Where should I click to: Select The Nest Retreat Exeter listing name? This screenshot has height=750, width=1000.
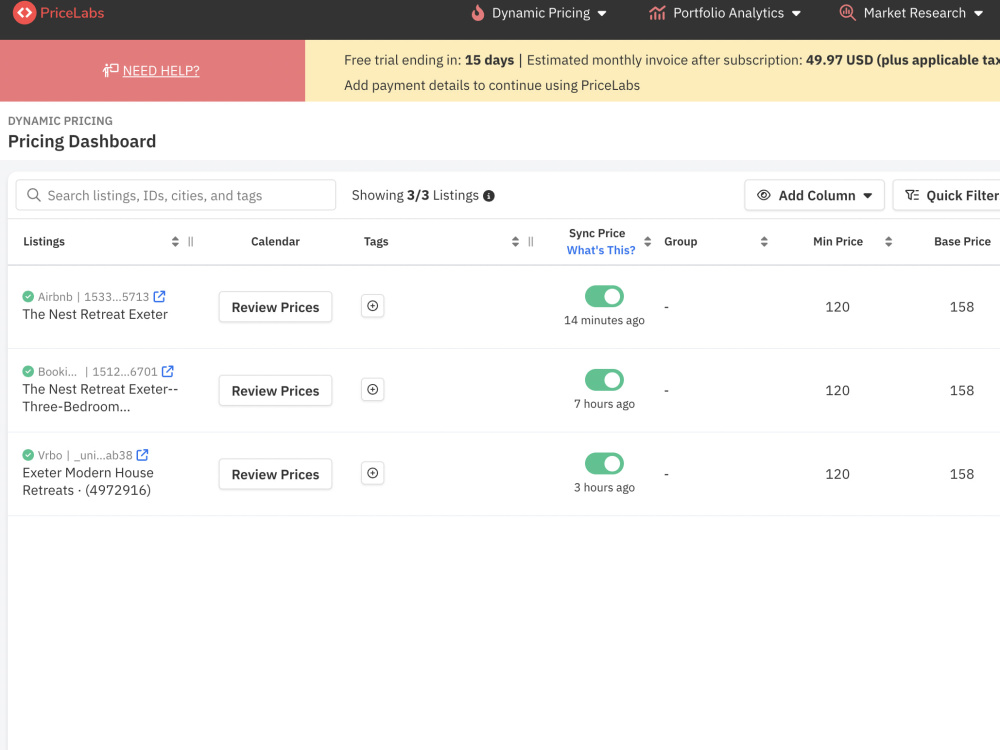(95, 314)
